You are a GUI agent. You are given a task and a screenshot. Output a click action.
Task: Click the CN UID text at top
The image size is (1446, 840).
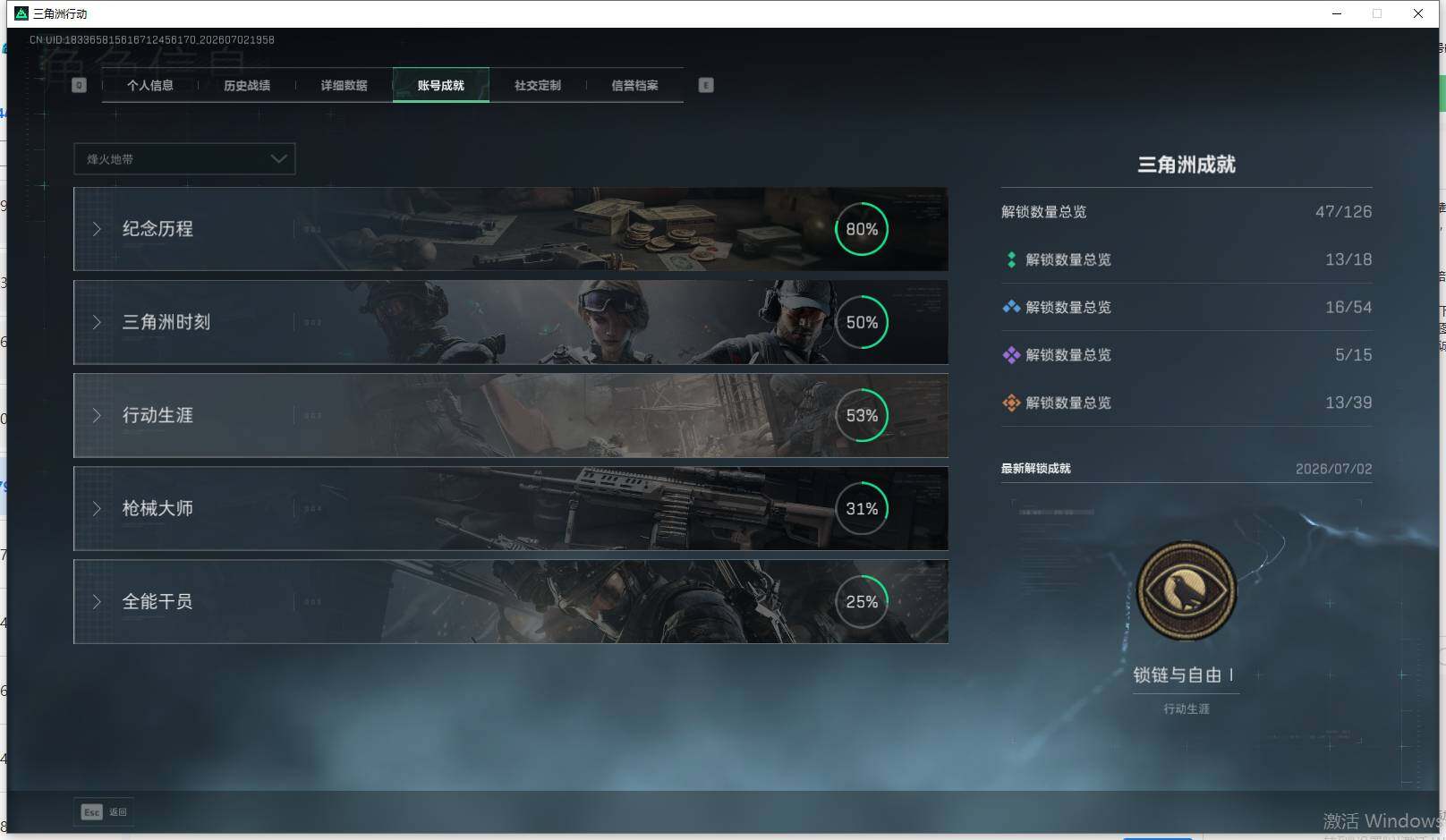152,40
